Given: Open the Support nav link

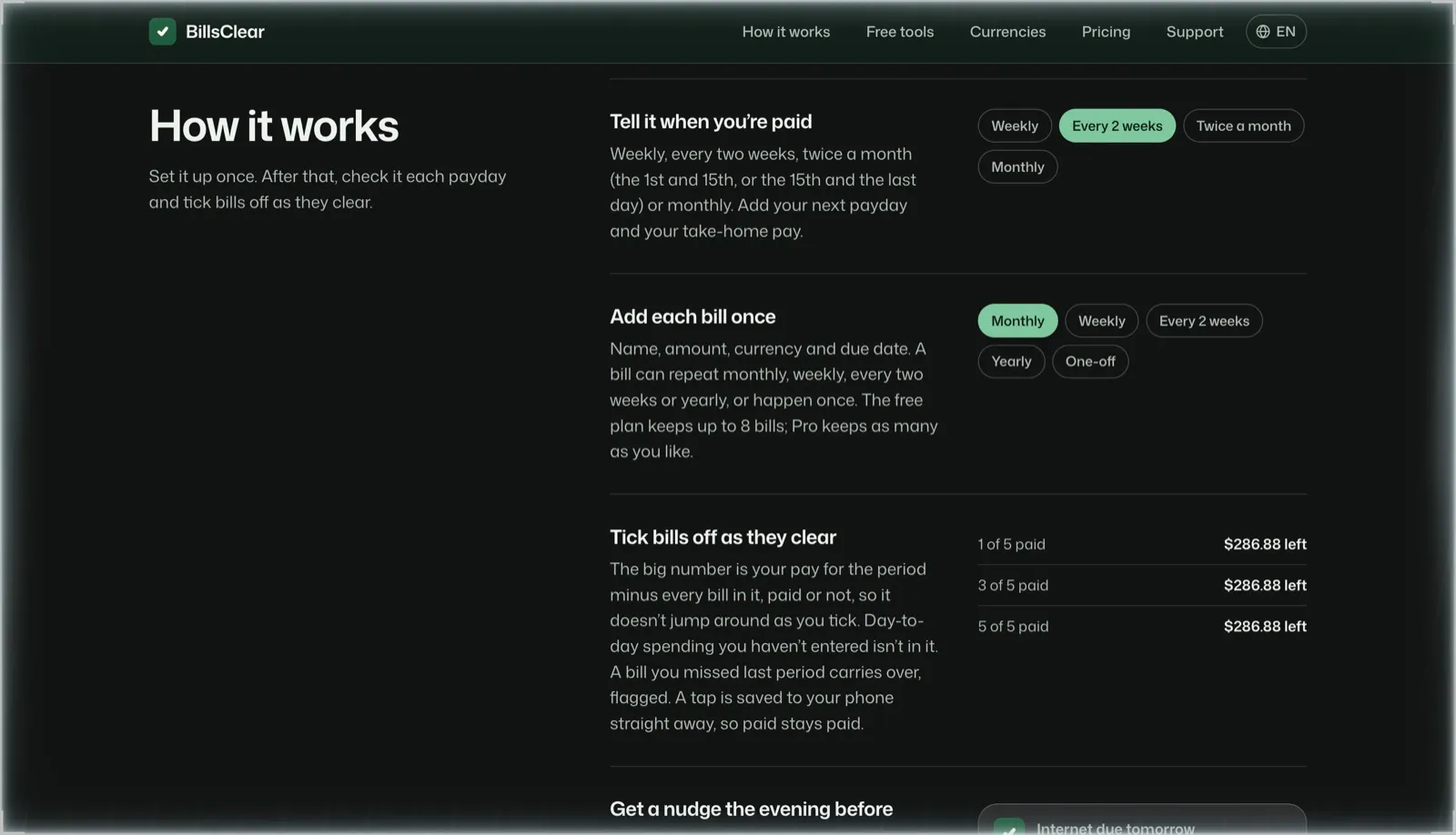Looking at the screenshot, I should (x=1195, y=32).
